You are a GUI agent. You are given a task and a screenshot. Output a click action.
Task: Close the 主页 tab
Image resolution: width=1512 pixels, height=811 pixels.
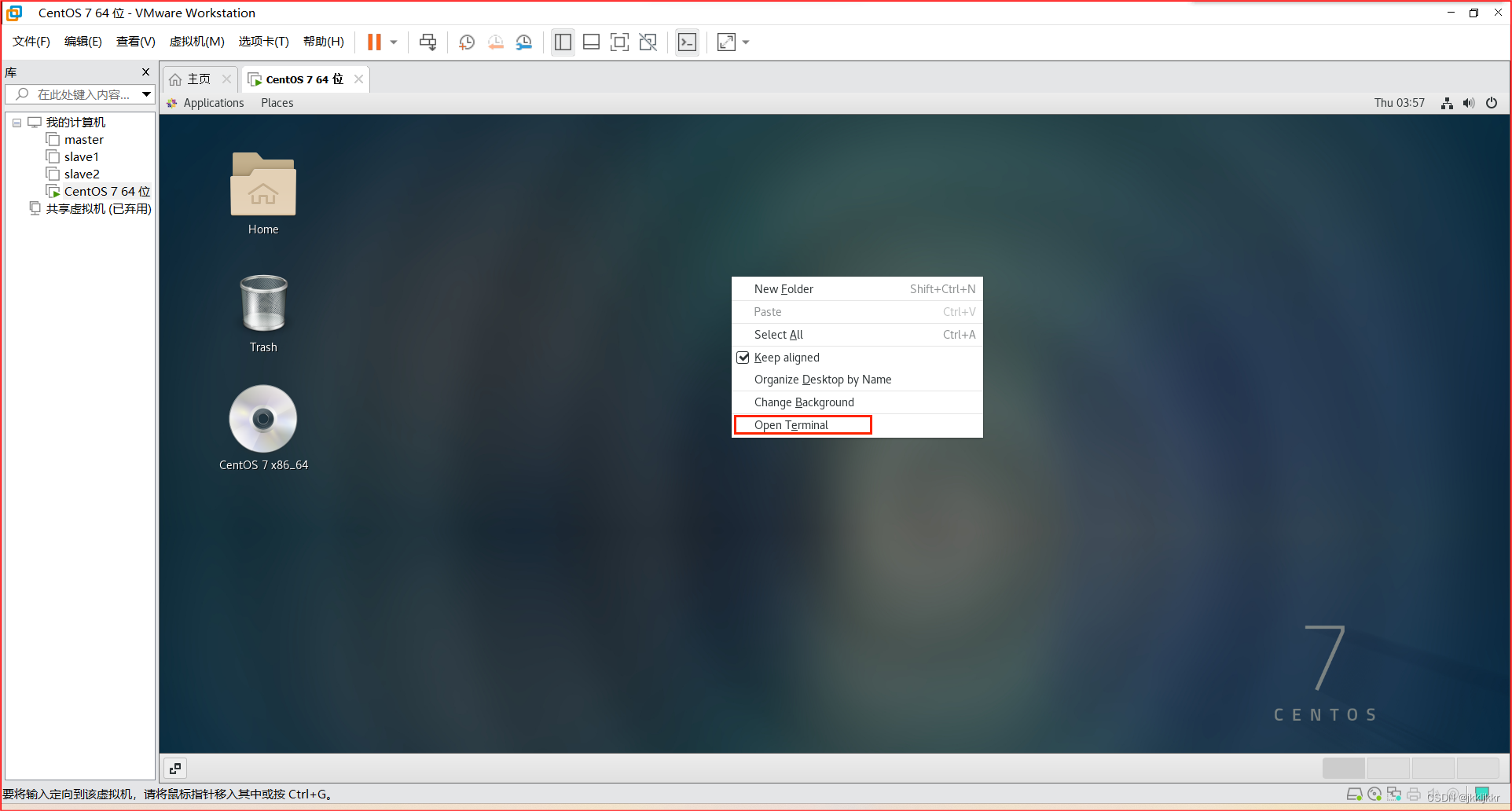[x=226, y=79]
